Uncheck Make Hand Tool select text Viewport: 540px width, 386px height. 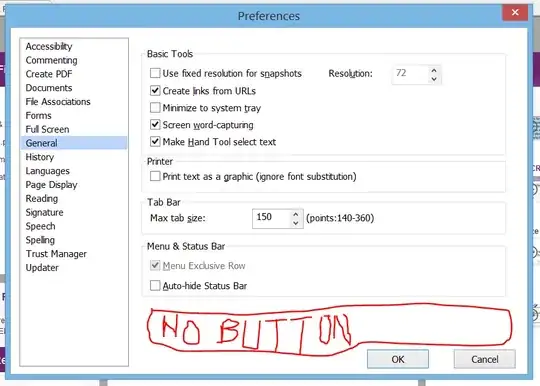155,141
